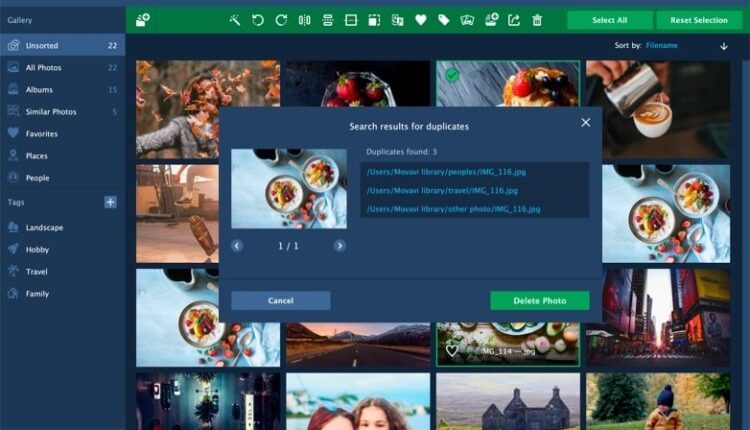Image resolution: width=750 pixels, height=430 pixels.
Task: Open the tag tool in toolbar
Action: pos(444,20)
